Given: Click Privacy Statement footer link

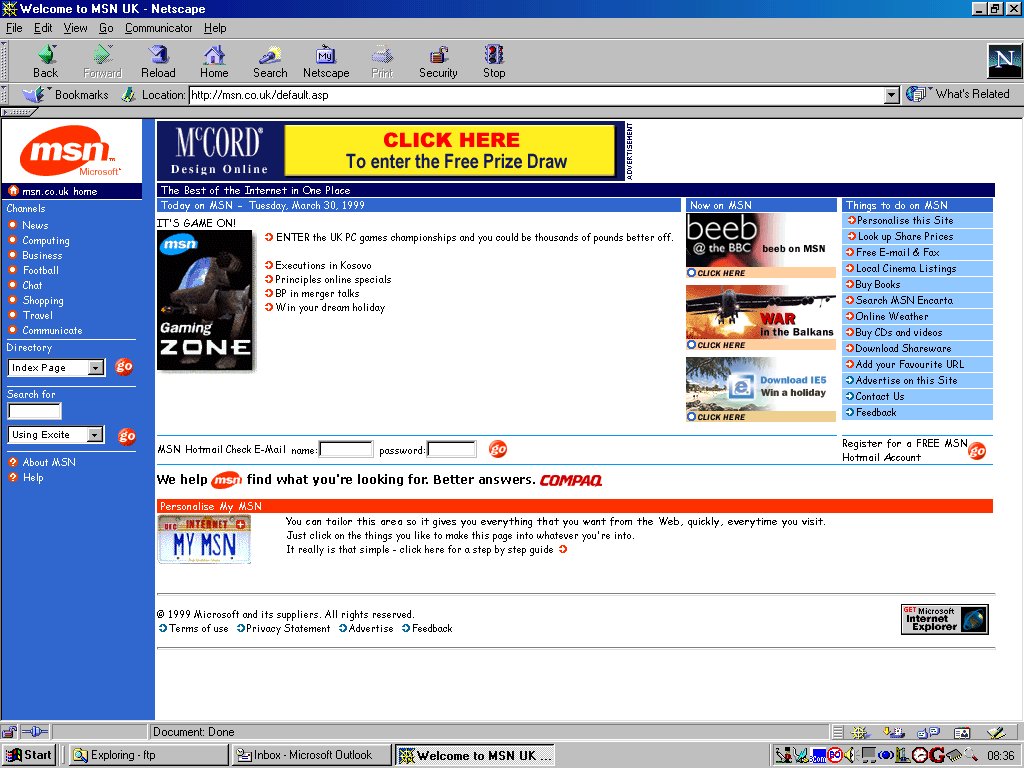Looking at the screenshot, I should pos(288,628).
